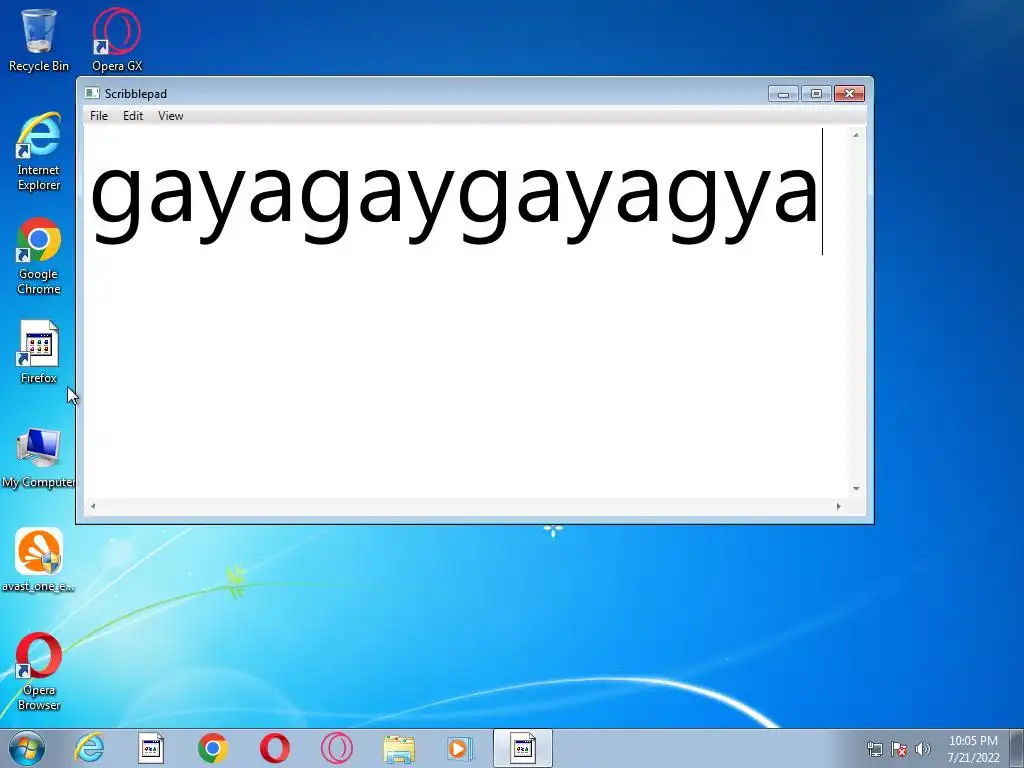The width and height of the screenshot is (1024, 768).
Task: Click the volume speaker tray icon
Action: (x=923, y=749)
